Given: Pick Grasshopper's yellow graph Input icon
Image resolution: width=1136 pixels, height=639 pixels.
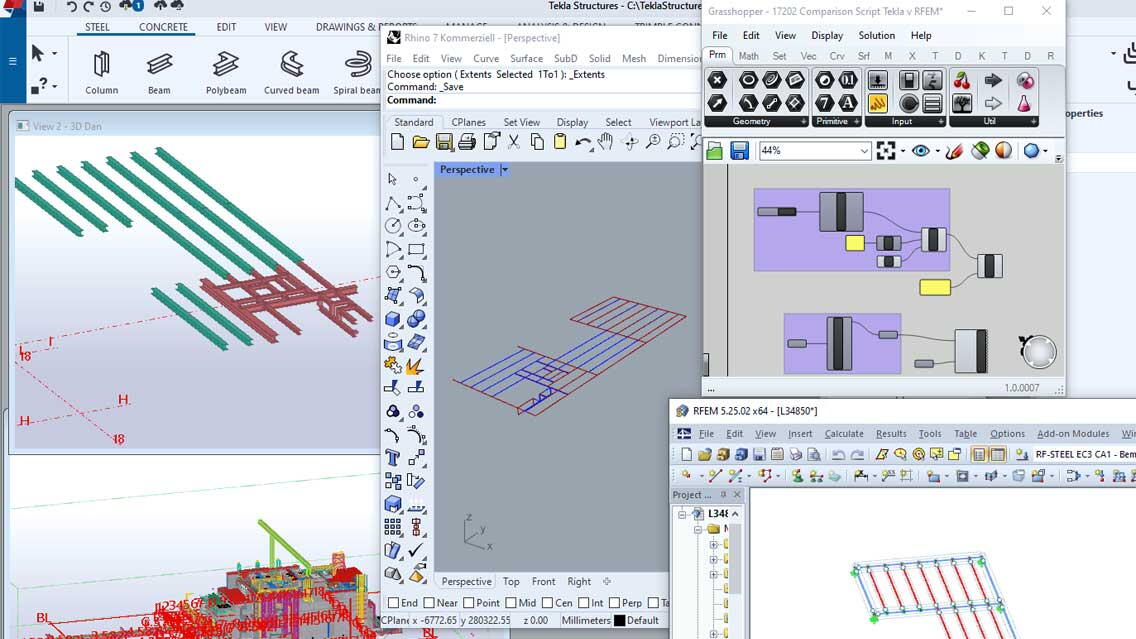Looking at the screenshot, I should click(x=877, y=104).
